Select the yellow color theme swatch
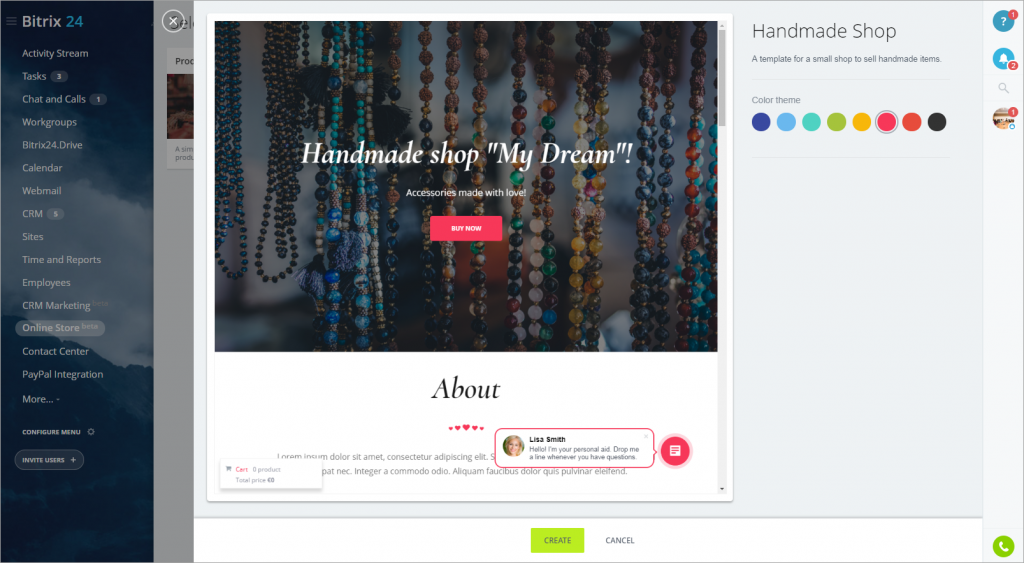Screen dimensions: 1024x563 coord(861,122)
